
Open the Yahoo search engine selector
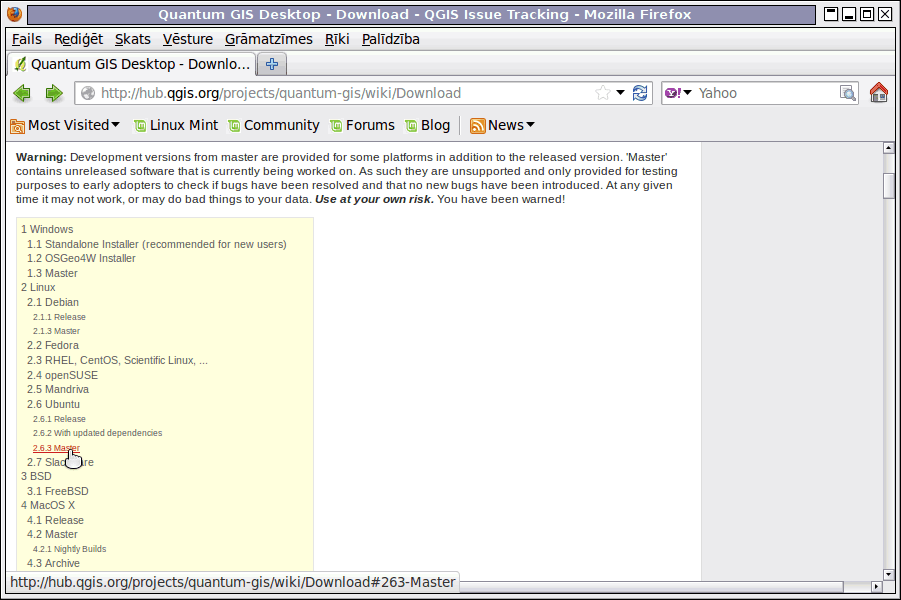pyautogui.click(x=678, y=93)
